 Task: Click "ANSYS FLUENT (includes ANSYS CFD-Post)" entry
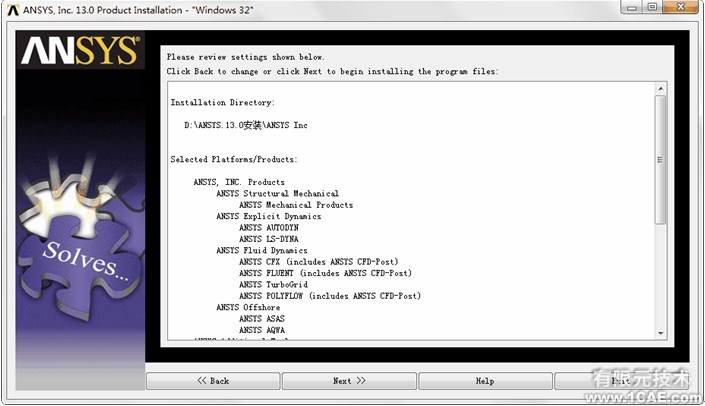(x=325, y=273)
